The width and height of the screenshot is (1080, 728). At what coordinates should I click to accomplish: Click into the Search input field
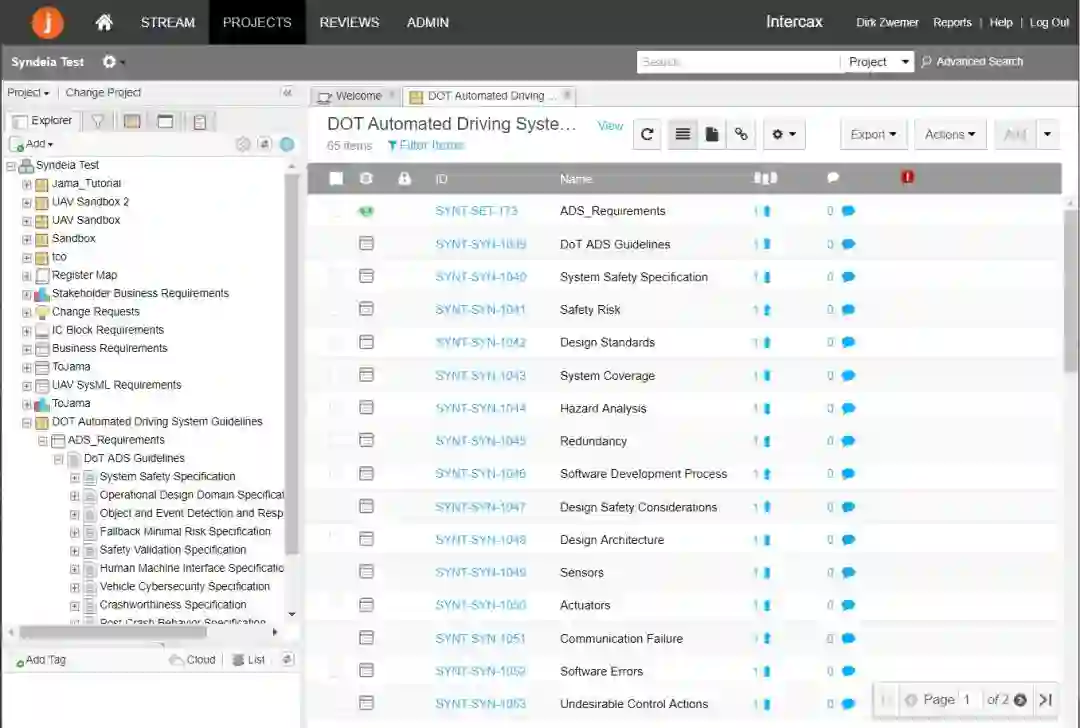(737, 62)
